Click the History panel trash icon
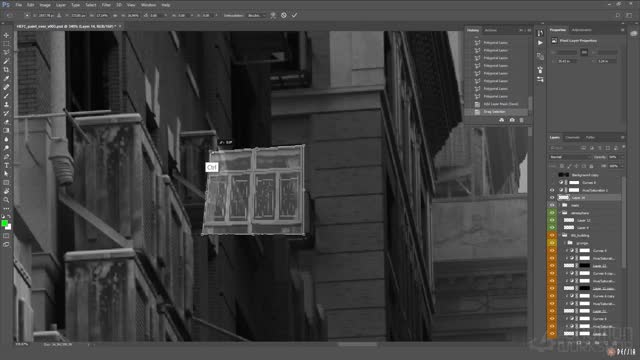640x360 pixels. [521, 120]
